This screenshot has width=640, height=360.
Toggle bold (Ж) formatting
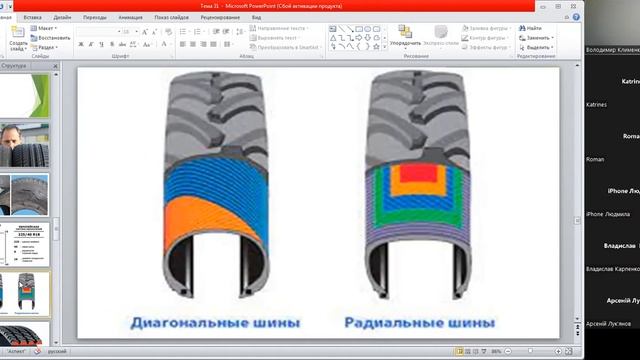tap(81, 44)
